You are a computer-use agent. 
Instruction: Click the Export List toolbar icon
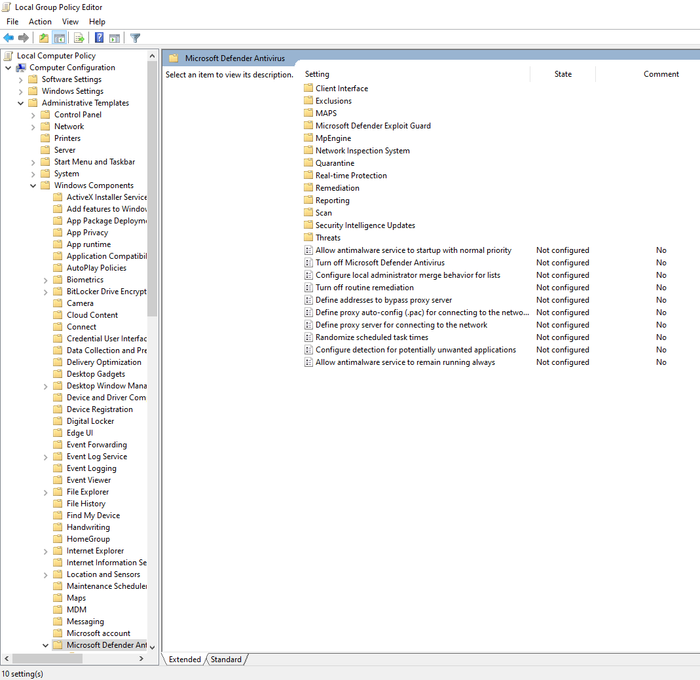coord(79,38)
